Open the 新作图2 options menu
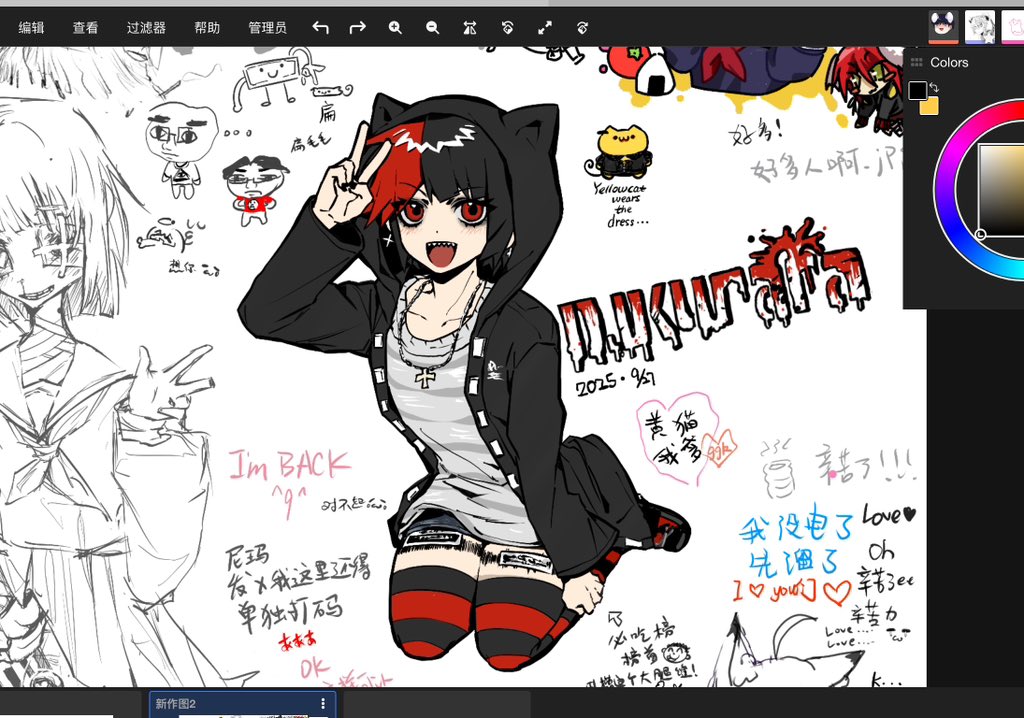Image resolution: width=1024 pixels, height=718 pixels. pyautogui.click(x=323, y=704)
